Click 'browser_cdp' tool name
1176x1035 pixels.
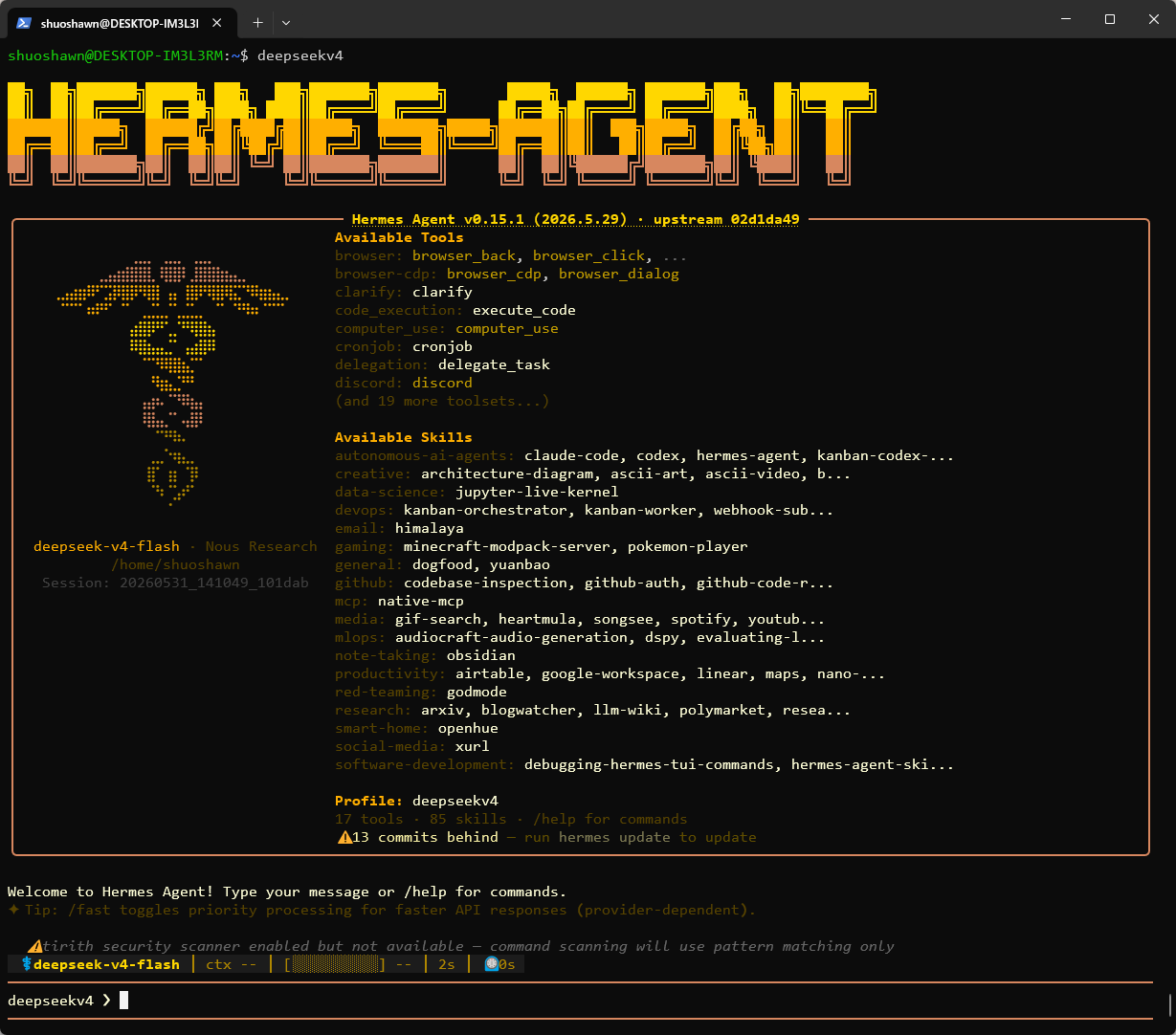tap(494, 274)
